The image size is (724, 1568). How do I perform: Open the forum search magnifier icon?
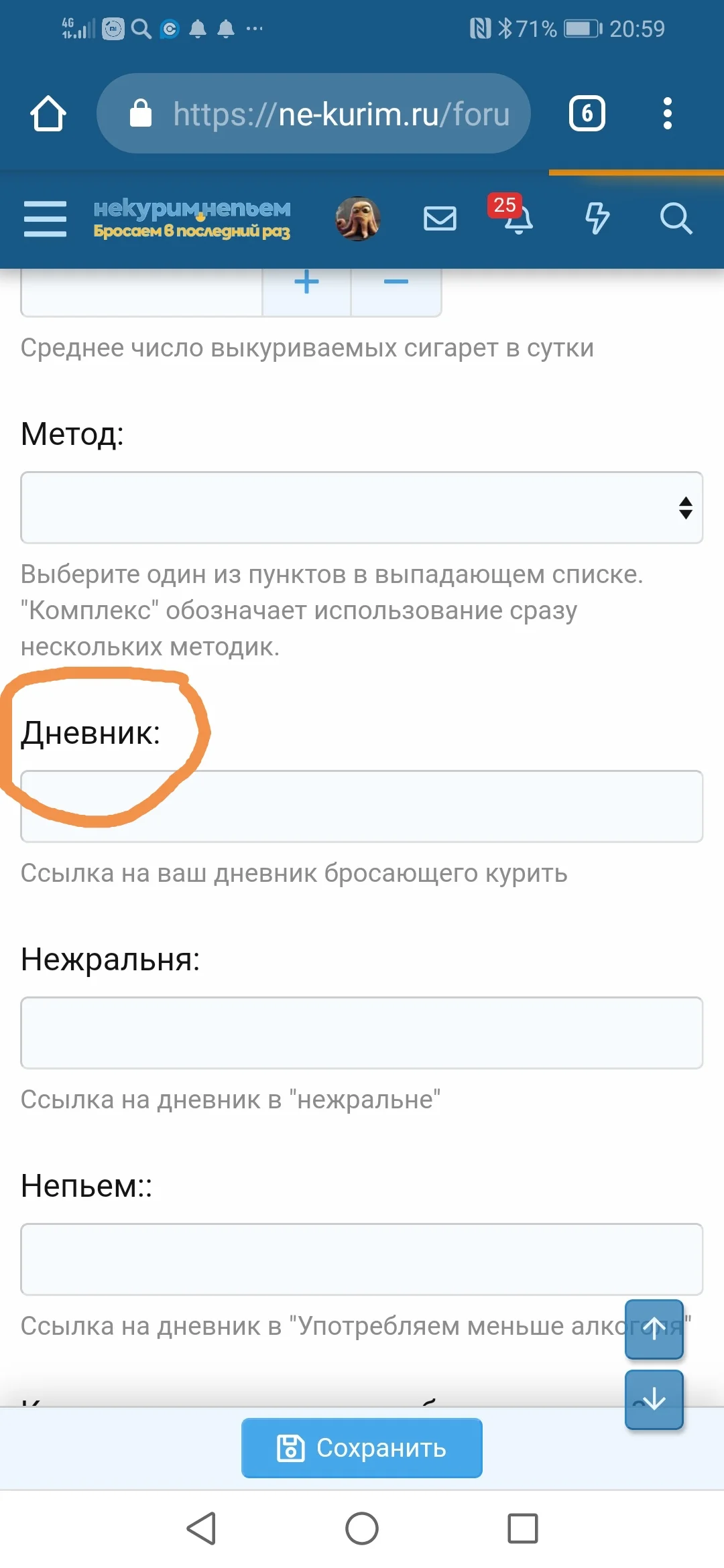point(676,218)
